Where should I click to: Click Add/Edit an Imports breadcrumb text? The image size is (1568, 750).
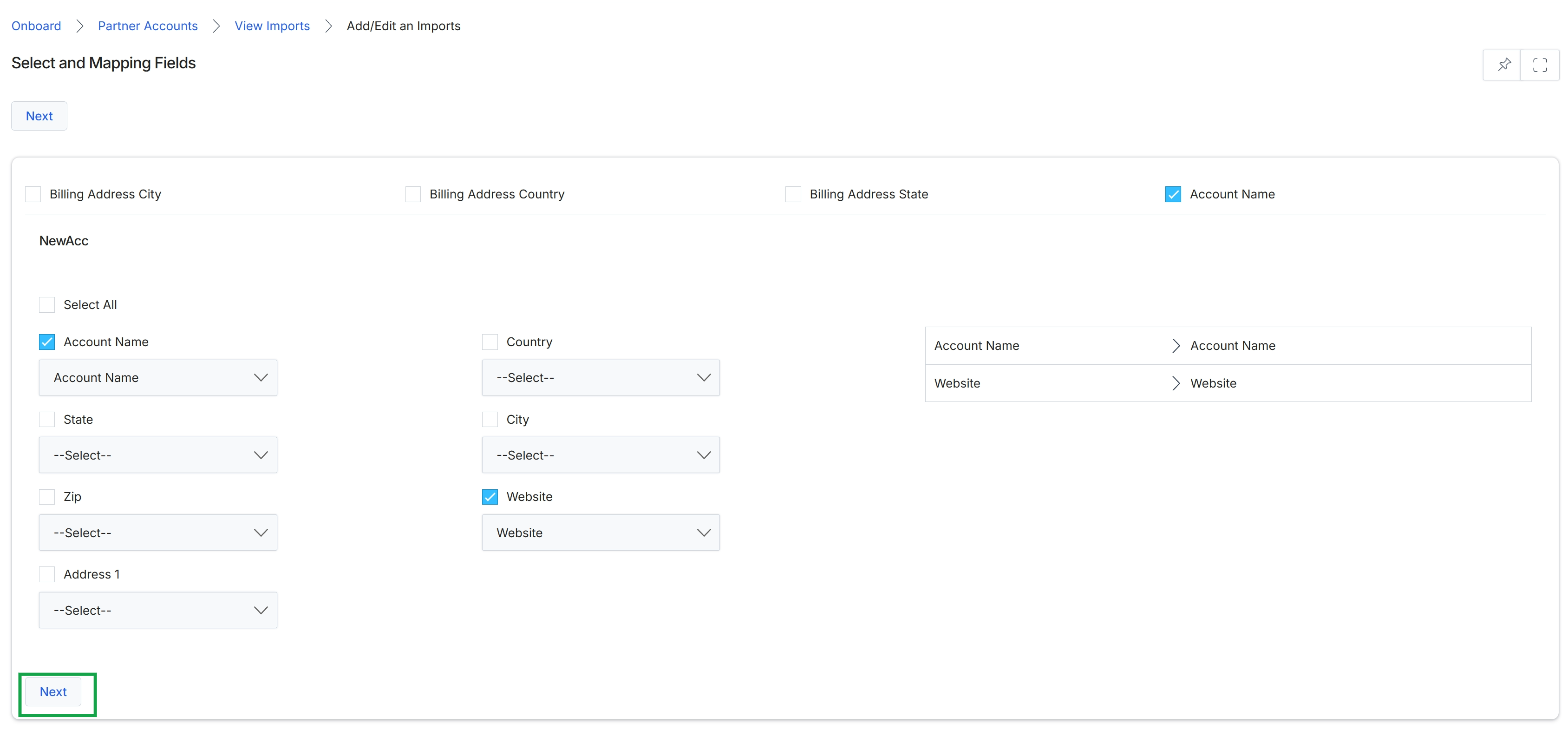pos(403,26)
